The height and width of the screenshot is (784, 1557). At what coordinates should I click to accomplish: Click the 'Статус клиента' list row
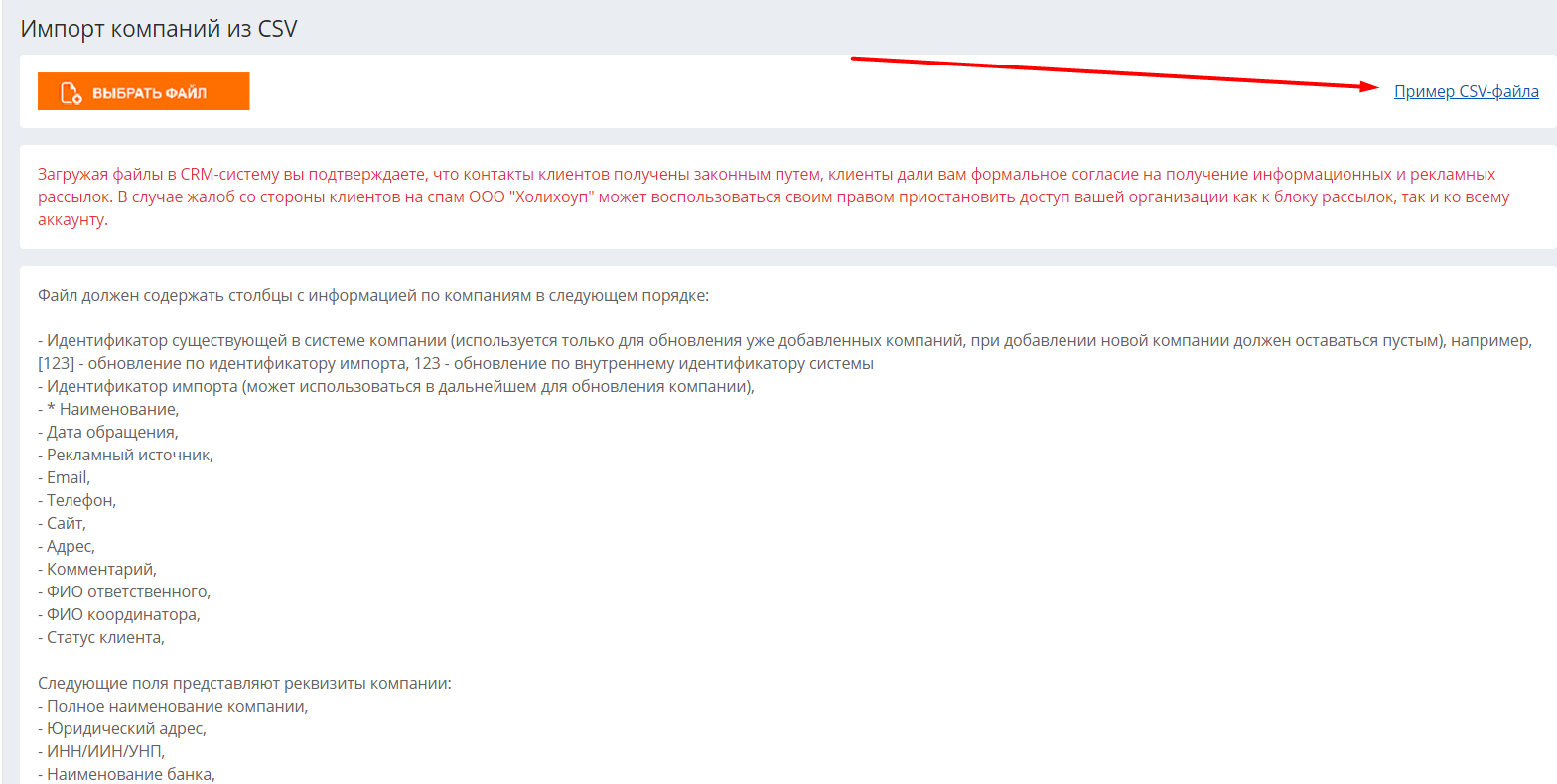pyautogui.click(x=101, y=637)
